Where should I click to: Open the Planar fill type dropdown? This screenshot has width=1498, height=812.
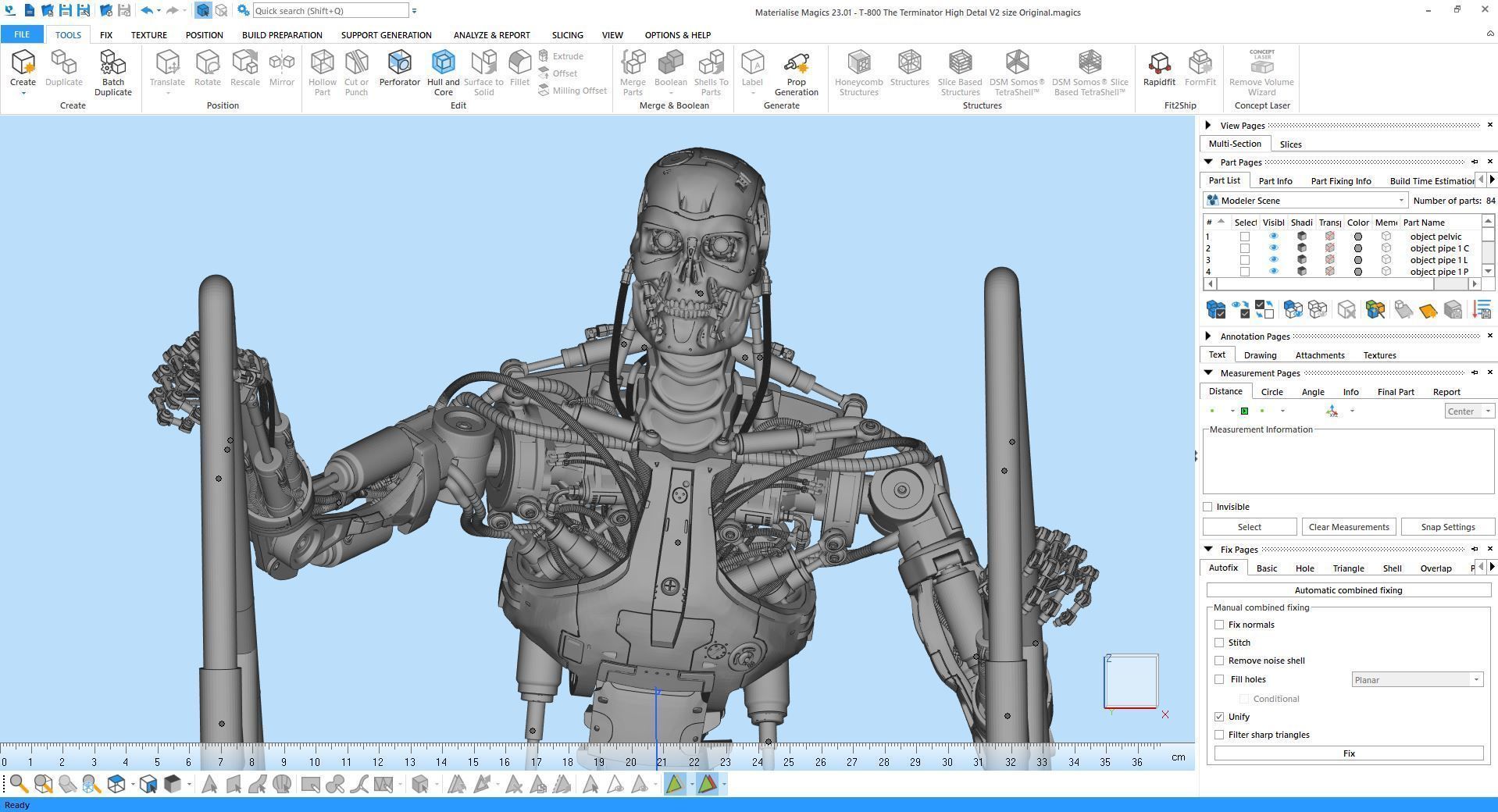[1418, 680]
